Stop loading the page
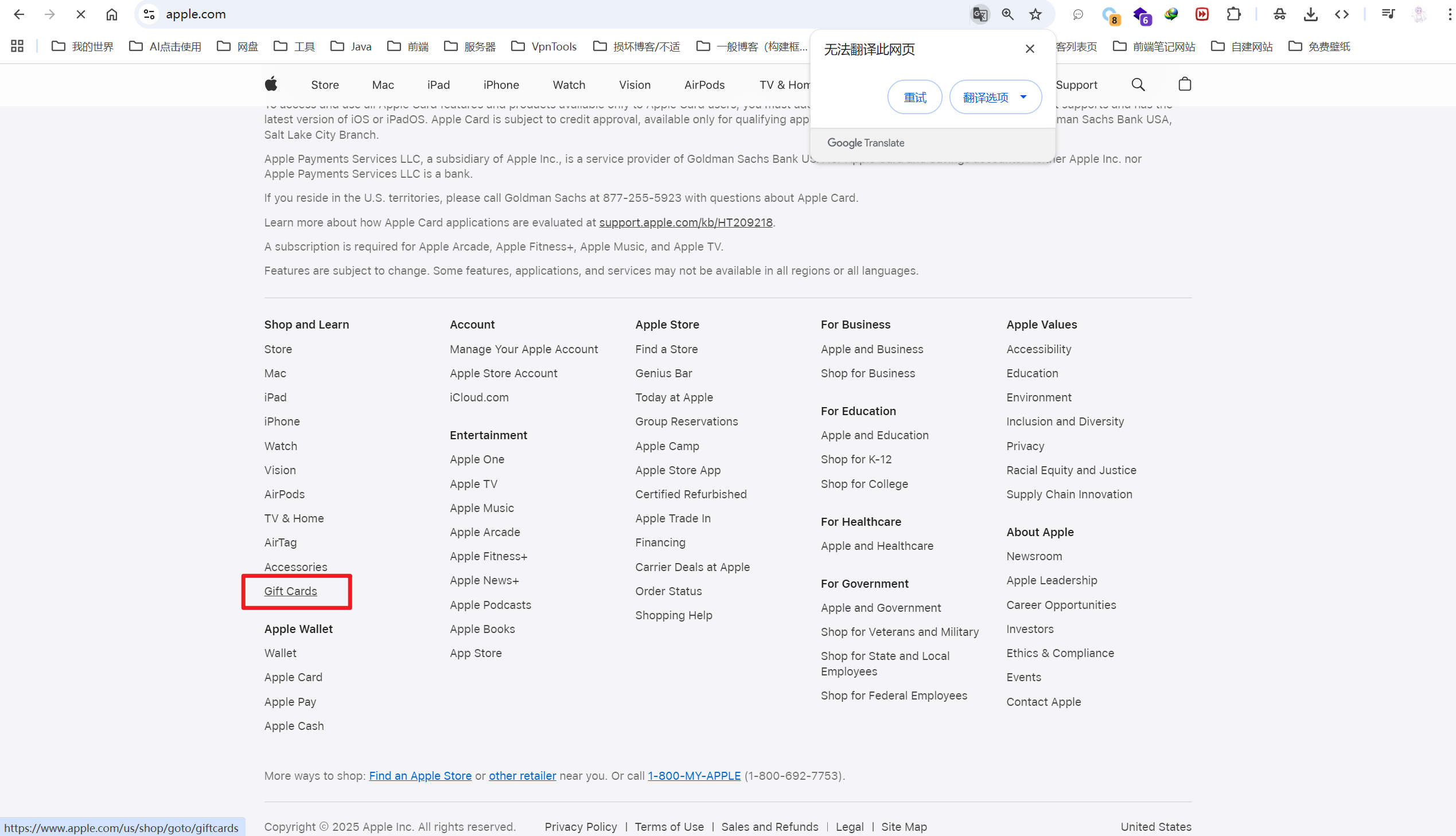 pyautogui.click(x=80, y=14)
